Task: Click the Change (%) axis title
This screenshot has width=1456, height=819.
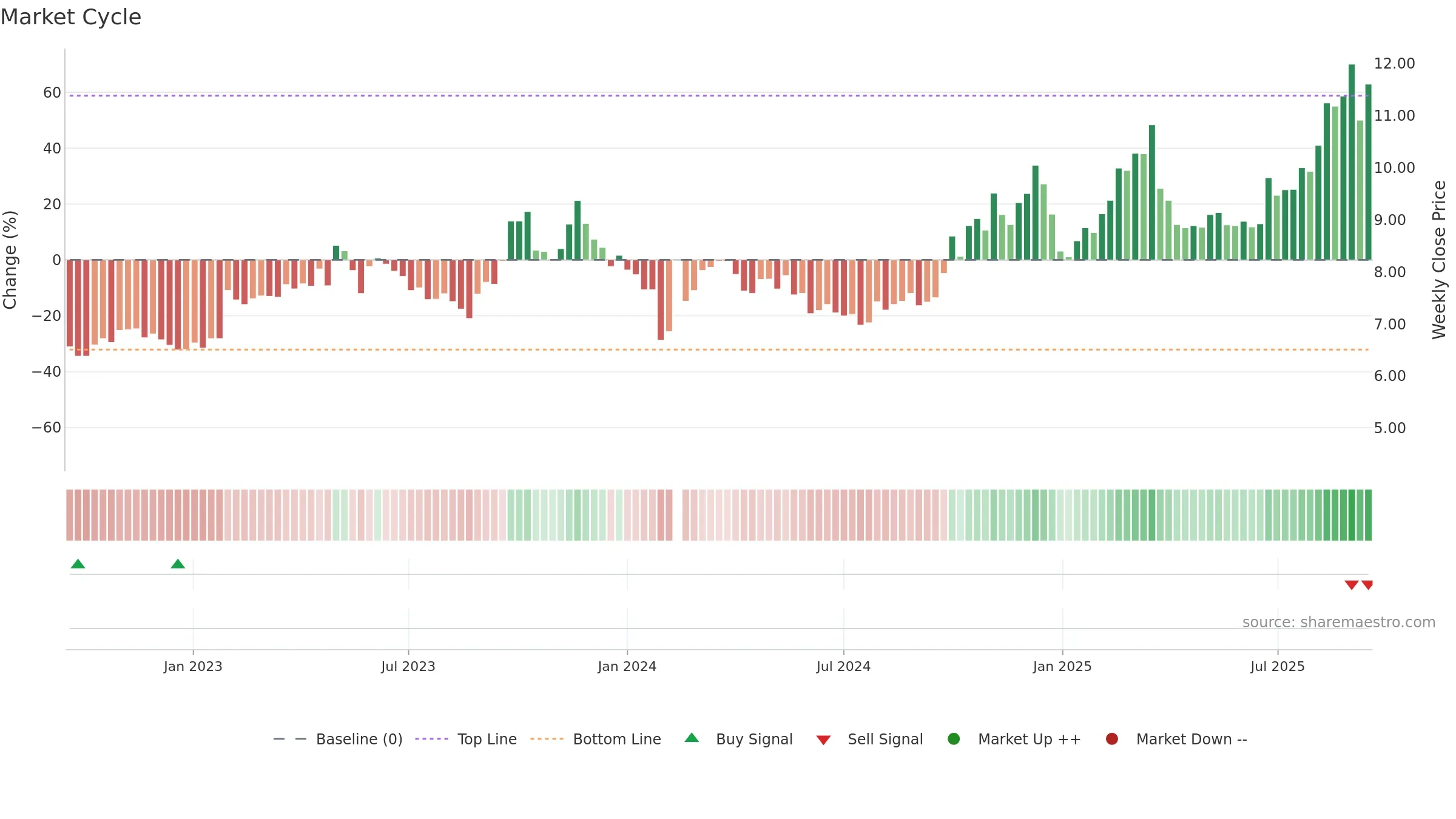Action: pyautogui.click(x=10, y=260)
